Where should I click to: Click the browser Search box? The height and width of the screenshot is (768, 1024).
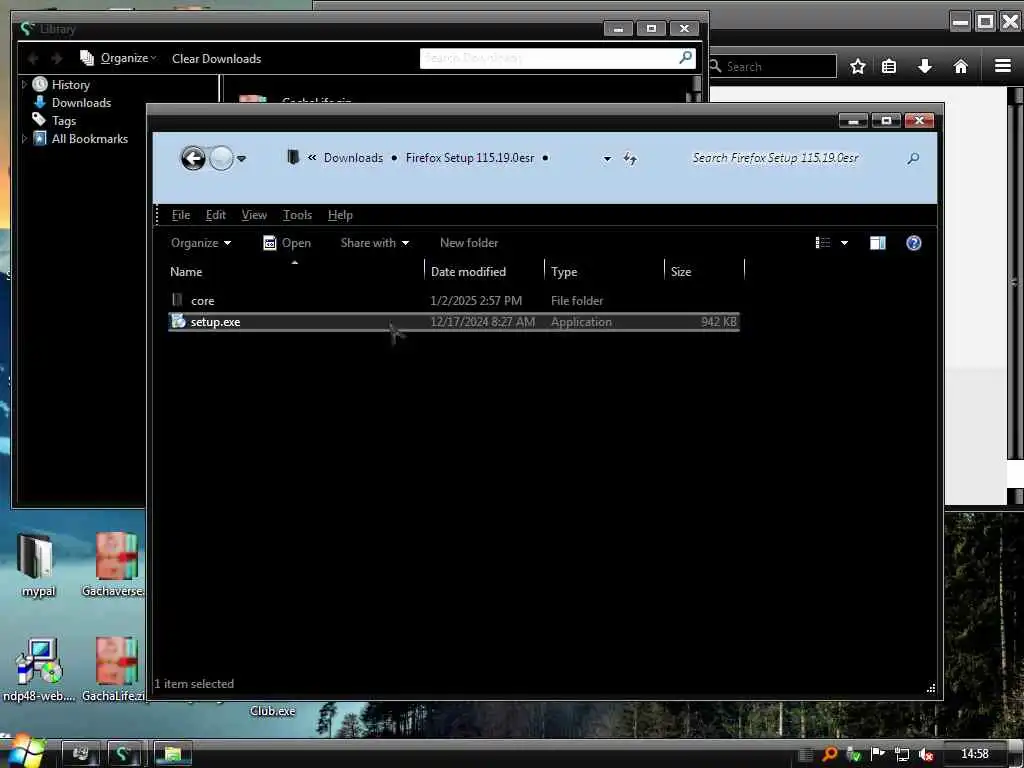(x=772, y=67)
